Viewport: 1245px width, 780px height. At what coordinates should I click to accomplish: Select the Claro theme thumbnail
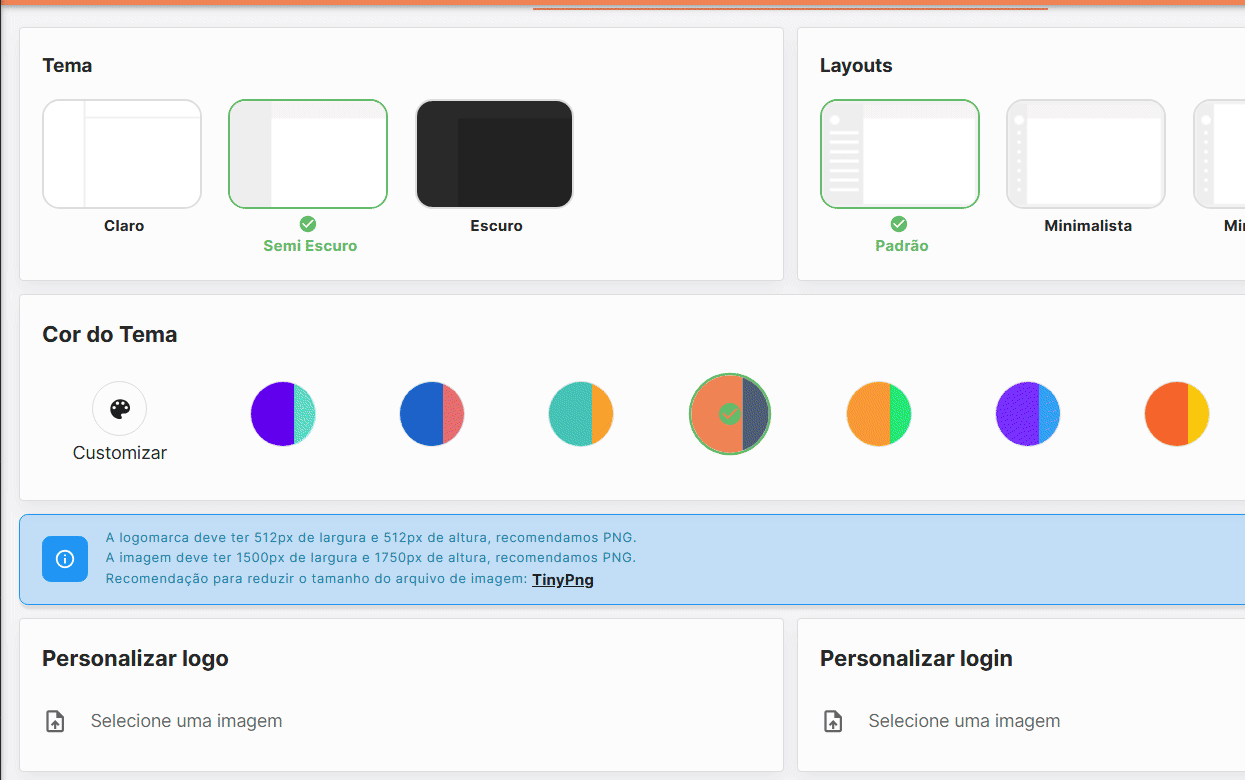(x=122, y=154)
